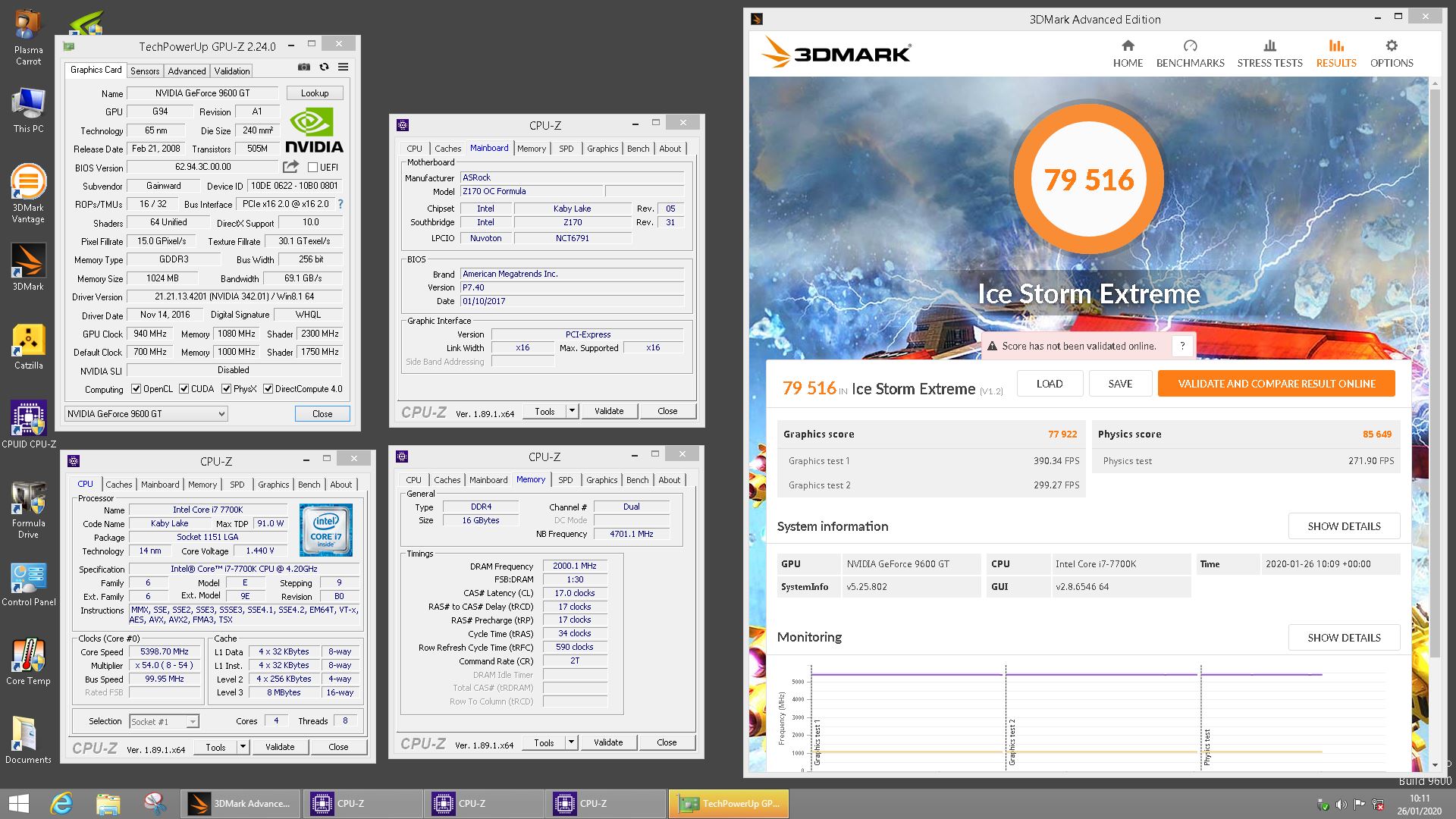Open 3DMark OPTIONS gear
The image size is (1456, 819).
[1391, 53]
